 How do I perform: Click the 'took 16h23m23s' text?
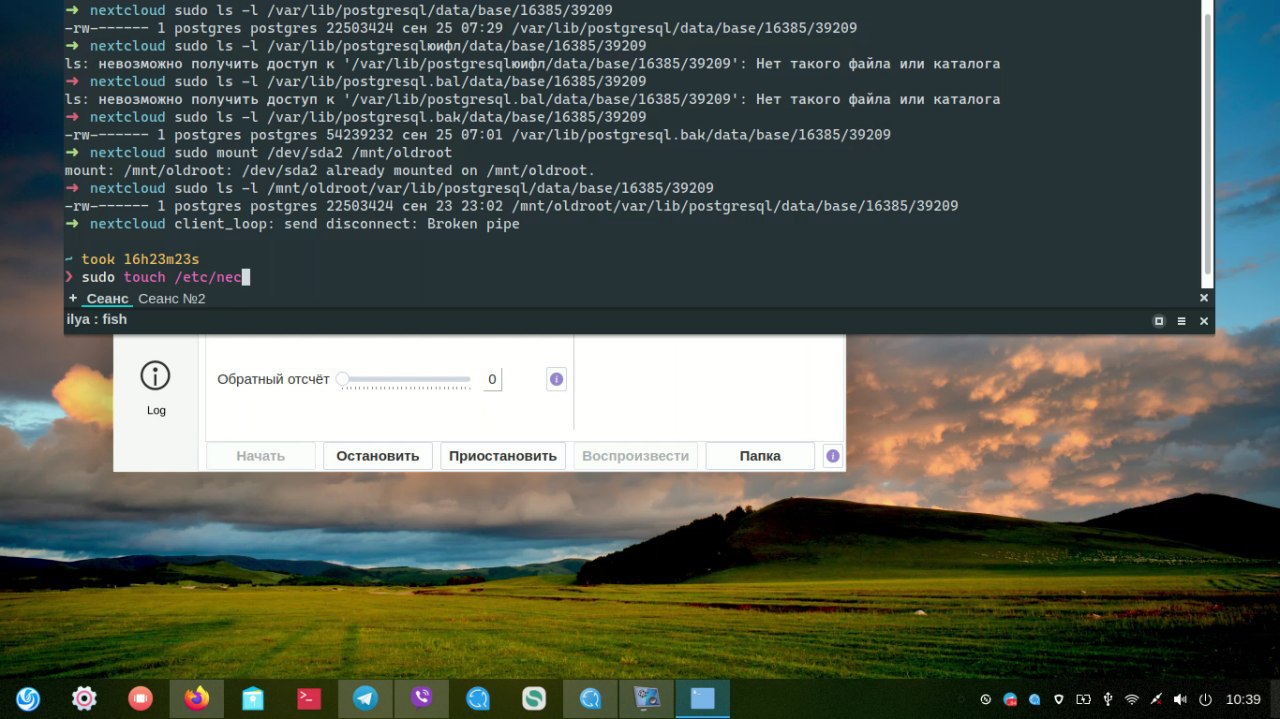pyautogui.click(x=141, y=259)
